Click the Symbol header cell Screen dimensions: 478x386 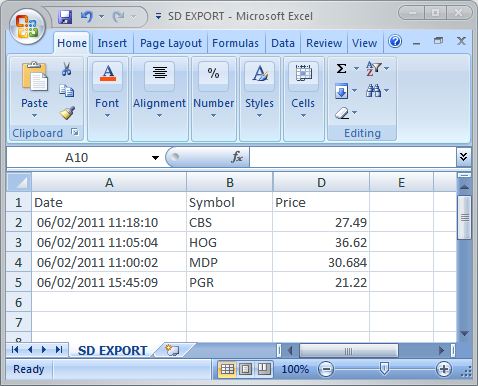tap(230, 202)
